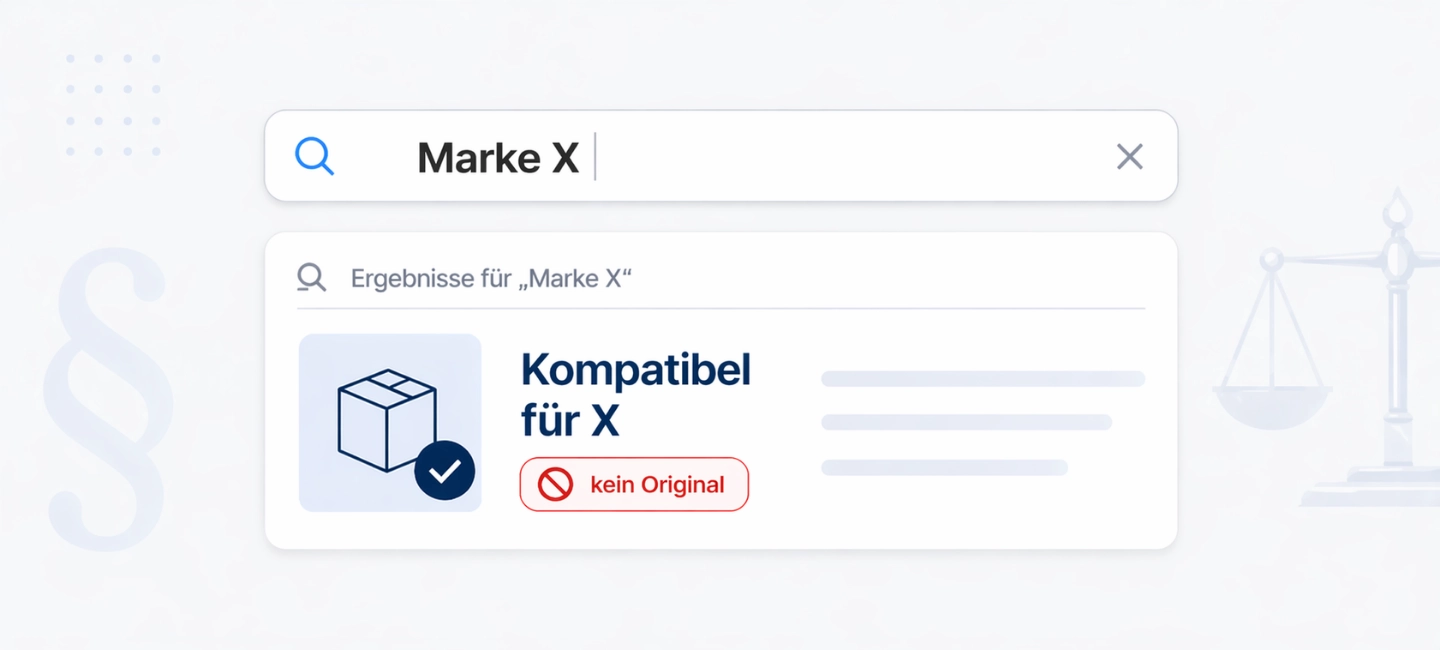Clear the search with the X icon

[x=1129, y=157]
